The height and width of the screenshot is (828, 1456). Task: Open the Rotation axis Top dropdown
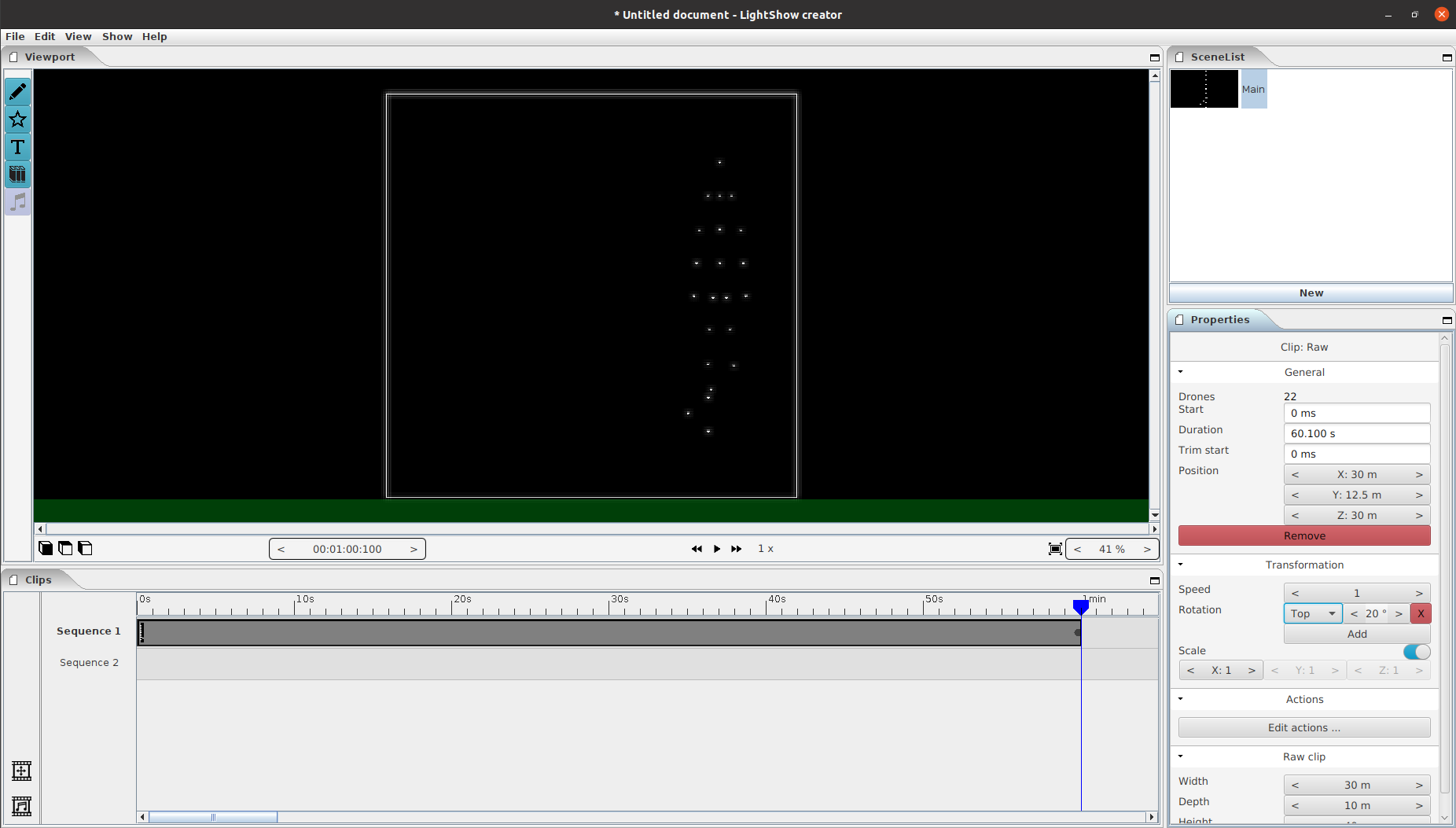1312,613
